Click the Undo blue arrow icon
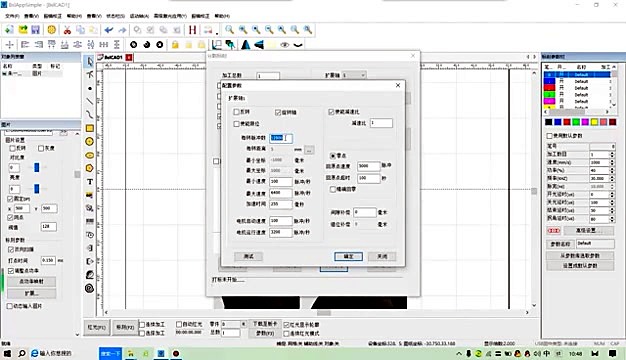 pos(109,30)
